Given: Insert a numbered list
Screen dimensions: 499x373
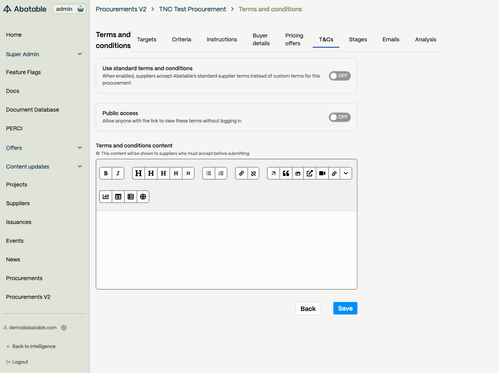Looking at the screenshot, I should point(221,173).
